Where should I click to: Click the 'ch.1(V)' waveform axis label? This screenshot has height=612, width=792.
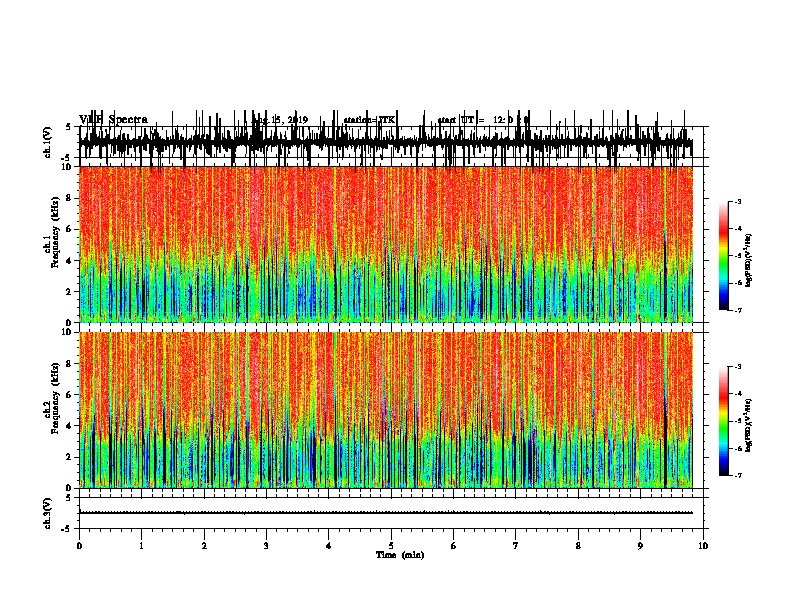48,142
